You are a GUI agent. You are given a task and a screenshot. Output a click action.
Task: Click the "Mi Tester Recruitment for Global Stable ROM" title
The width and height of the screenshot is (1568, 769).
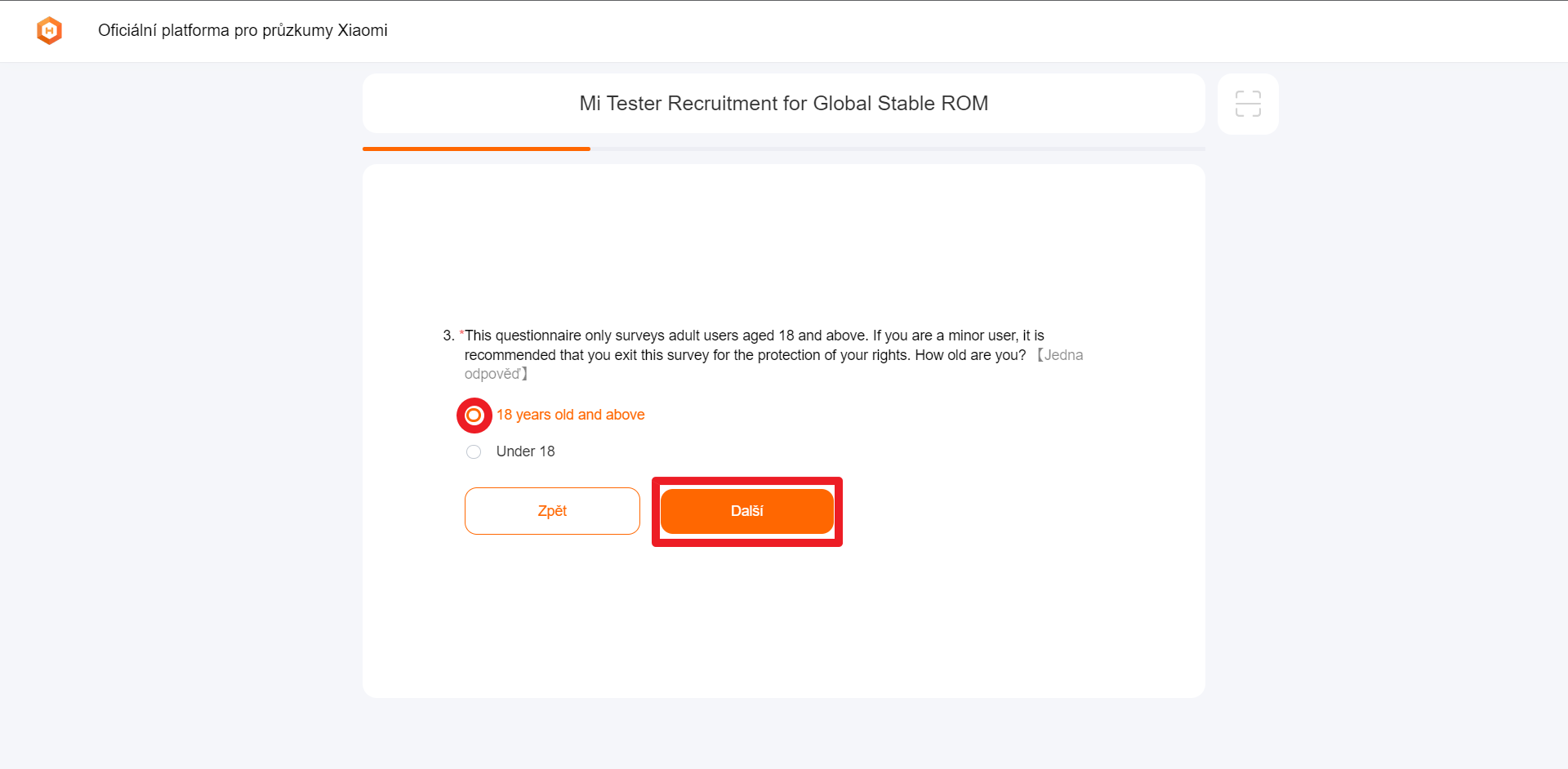tap(783, 104)
